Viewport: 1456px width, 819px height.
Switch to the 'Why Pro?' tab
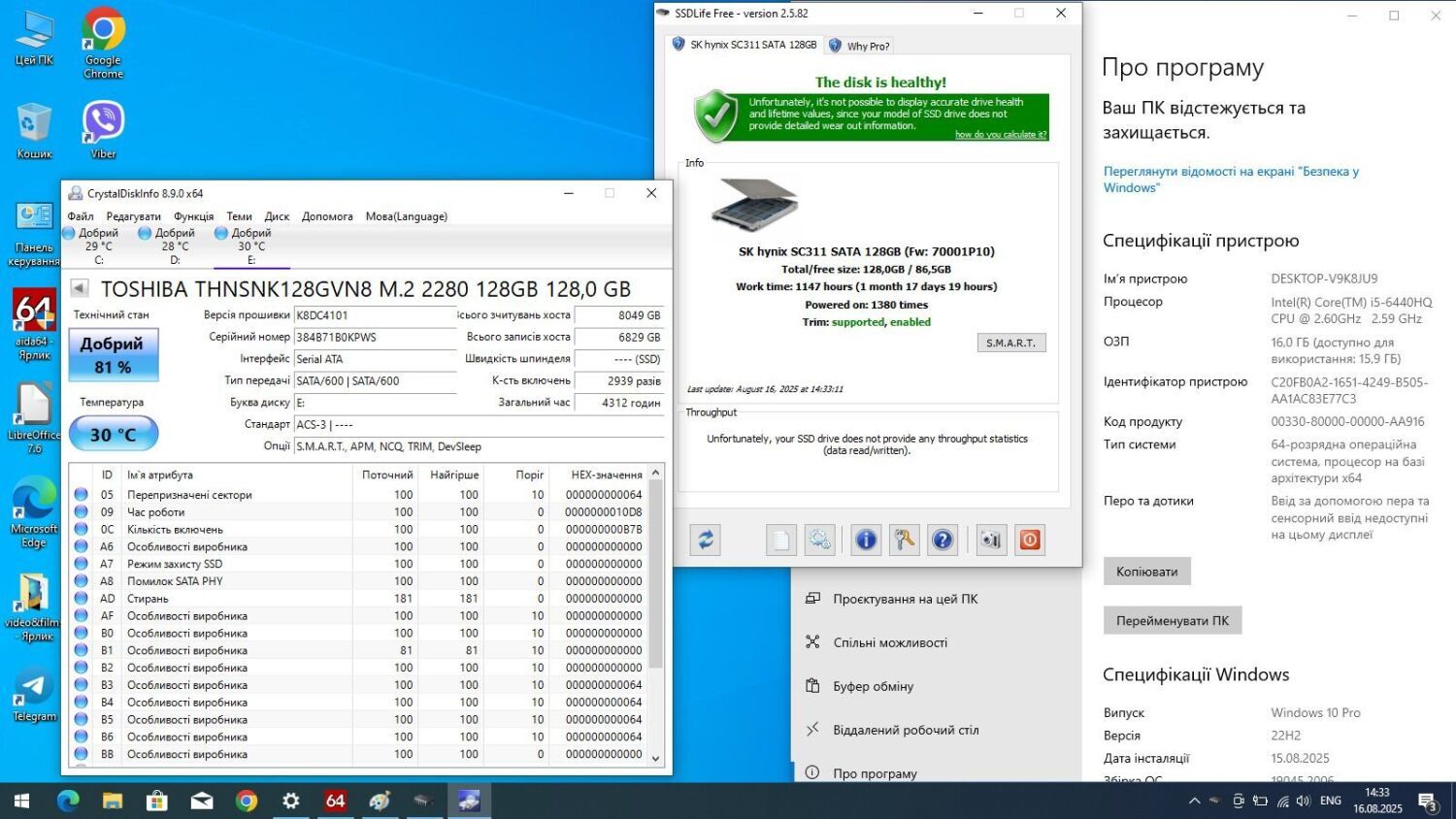859,46
